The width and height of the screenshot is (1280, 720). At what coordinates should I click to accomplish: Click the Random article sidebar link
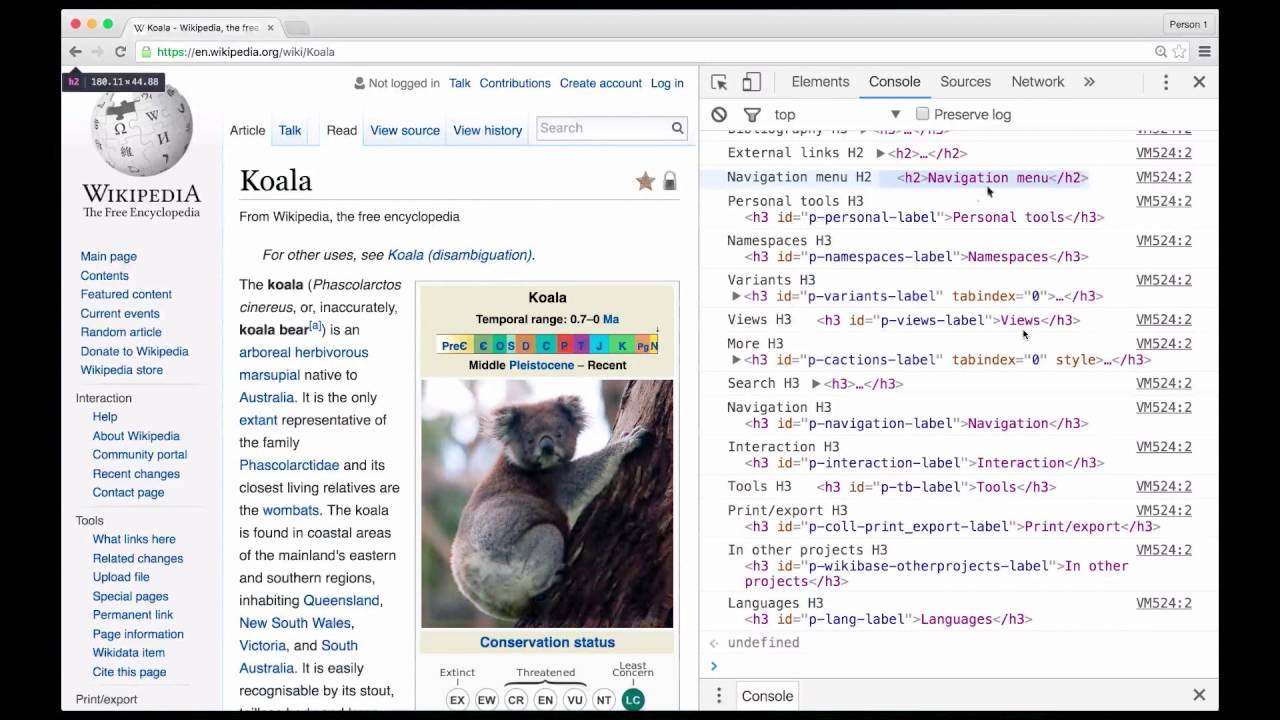tap(121, 332)
